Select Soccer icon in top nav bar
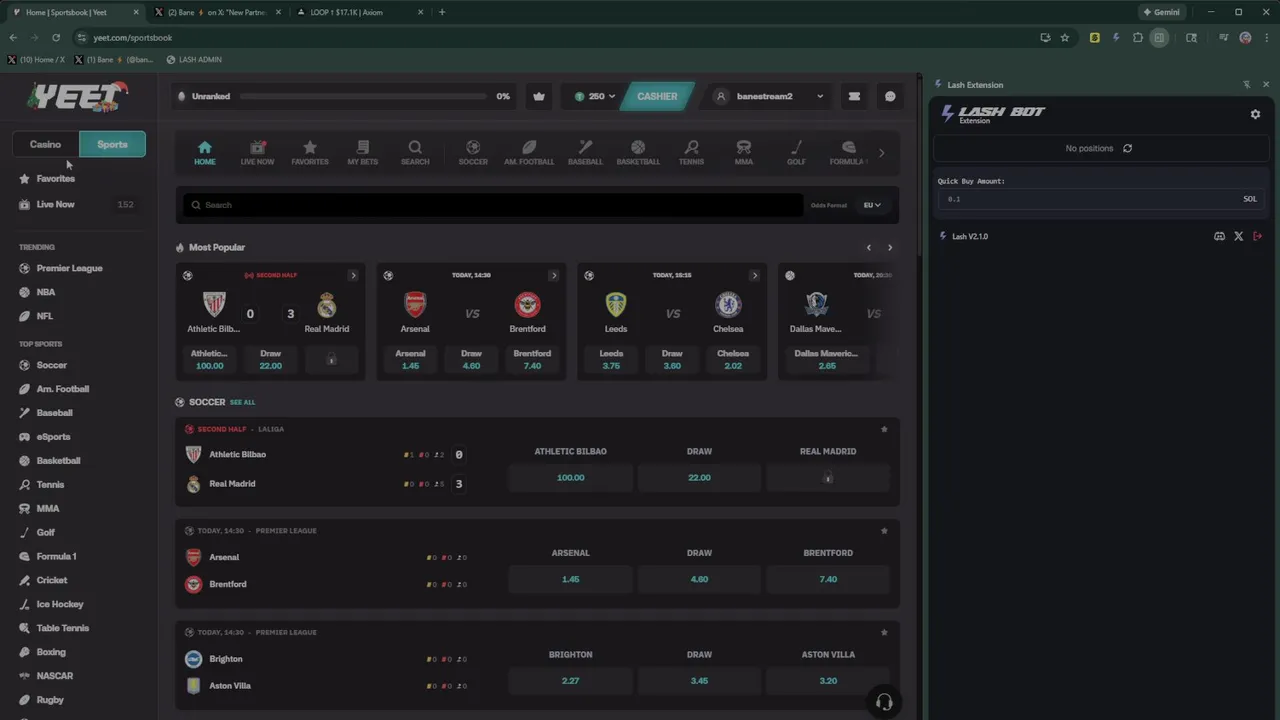The width and height of the screenshot is (1280, 720). point(473,152)
